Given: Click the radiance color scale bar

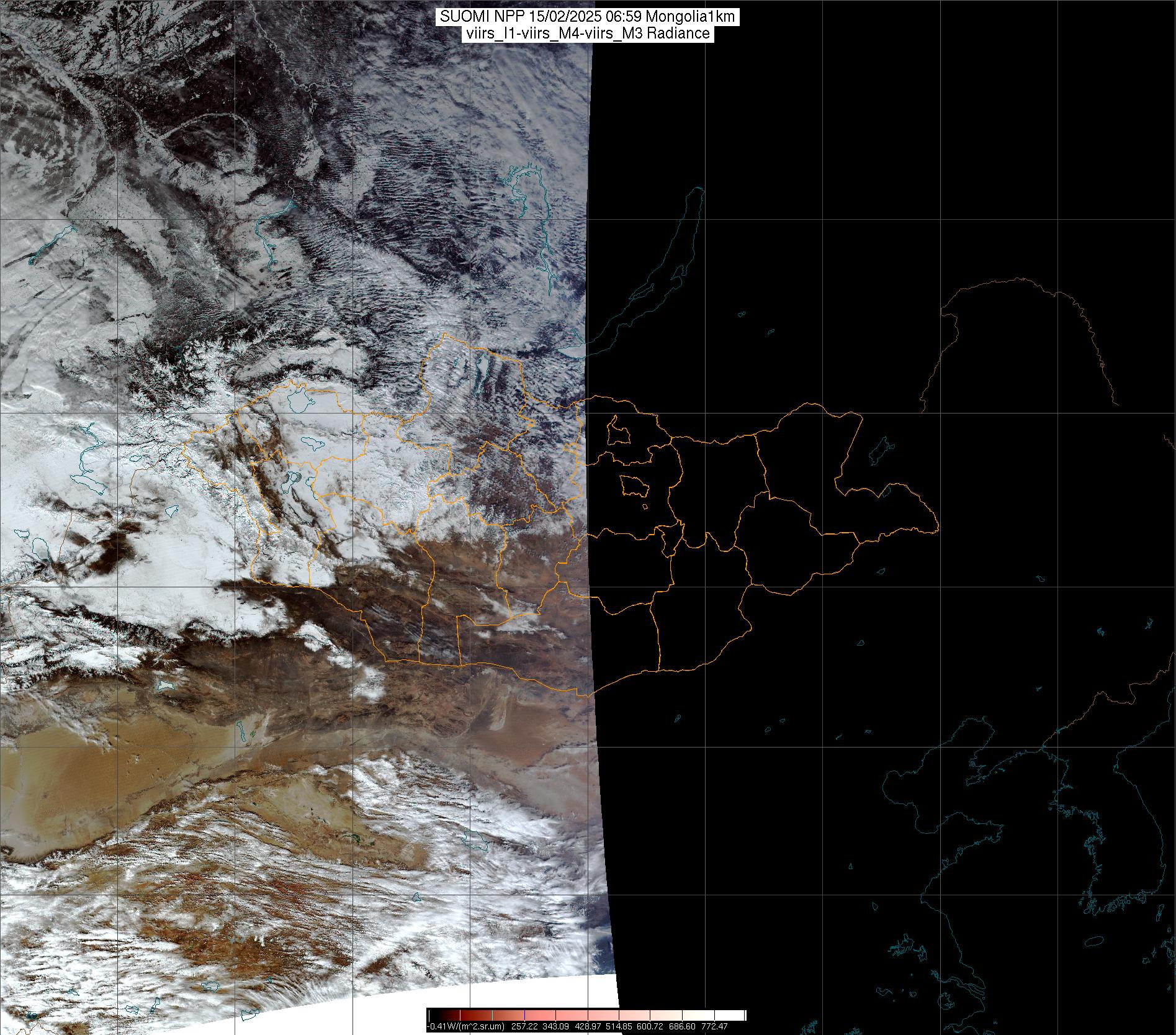Looking at the screenshot, I should (587, 1015).
